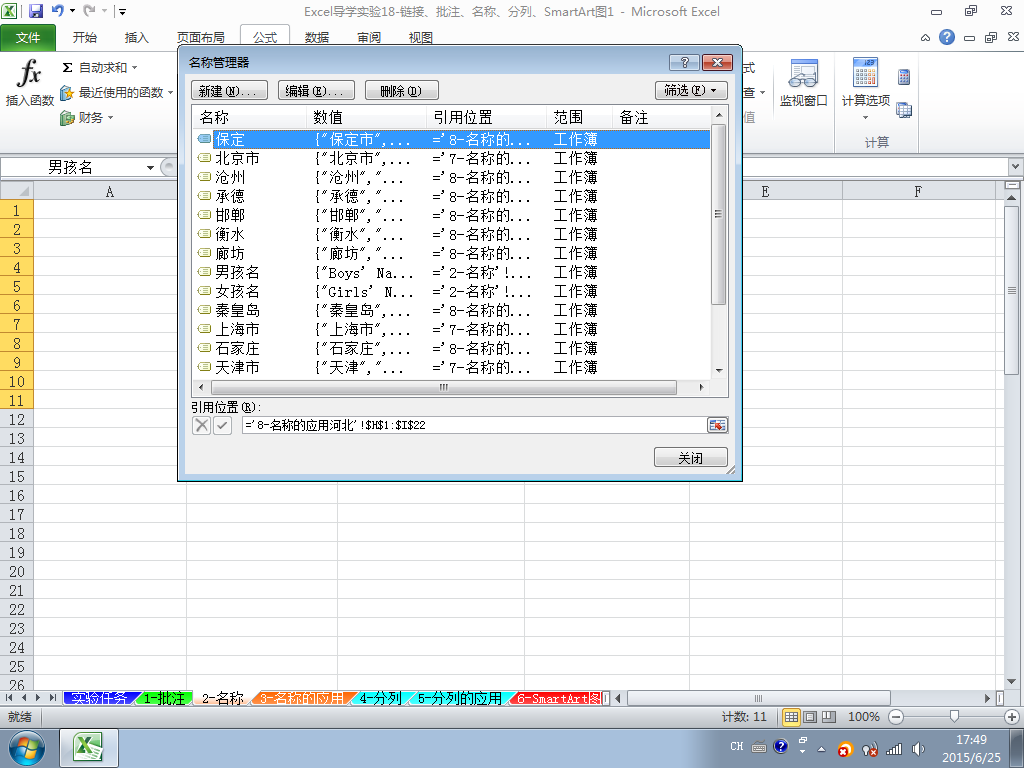Image resolution: width=1024 pixels, height=768 pixels.
Task: Click the Undo icon
Action: tap(57, 11)
